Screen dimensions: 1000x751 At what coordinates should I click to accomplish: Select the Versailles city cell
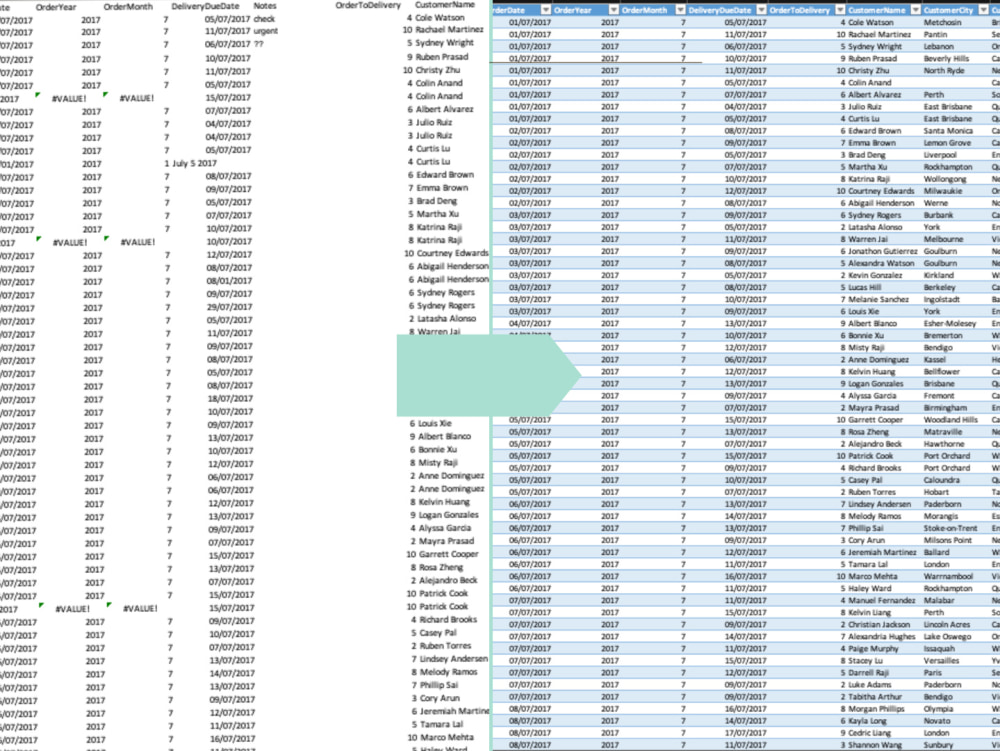point(941,661)
